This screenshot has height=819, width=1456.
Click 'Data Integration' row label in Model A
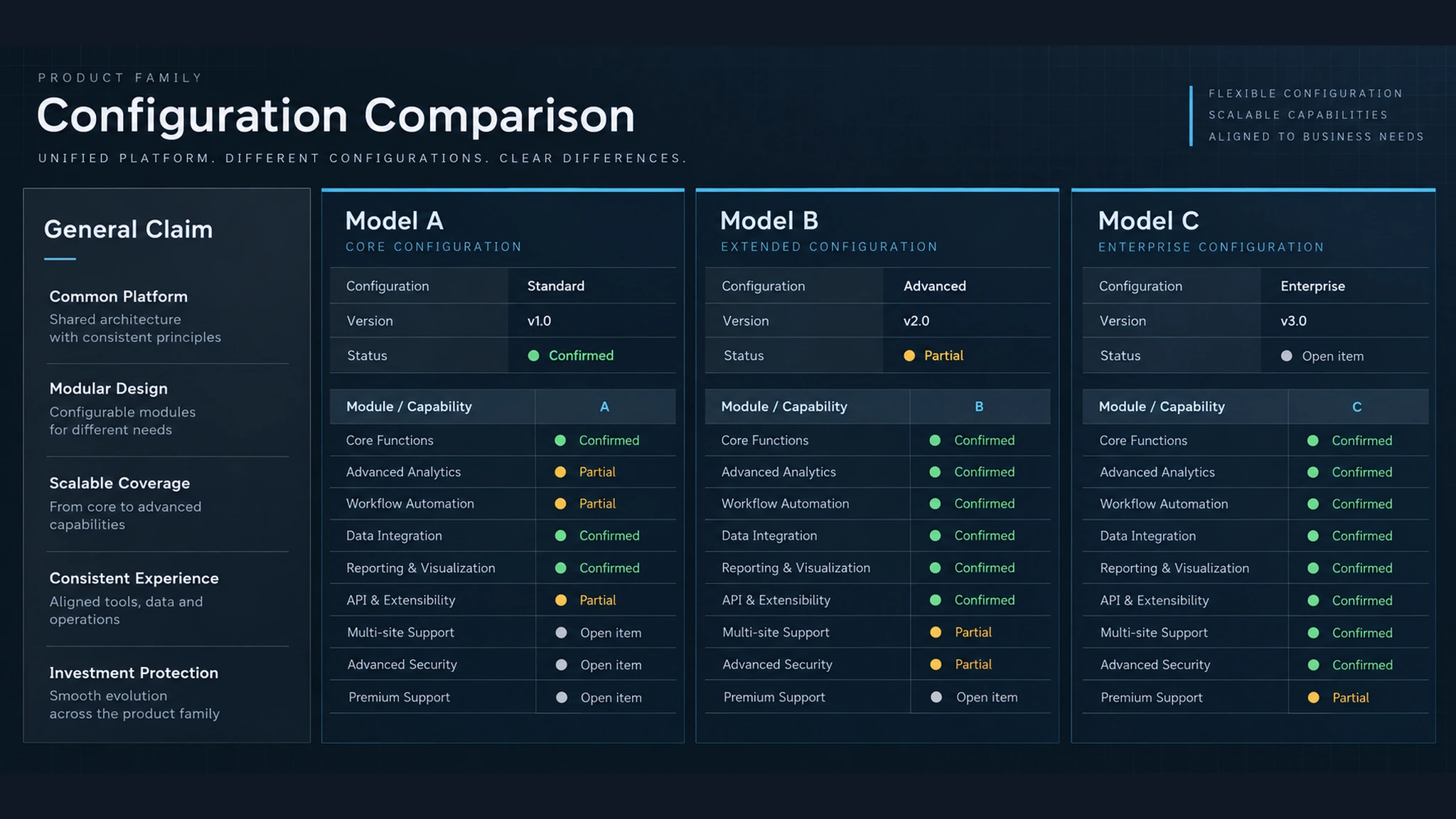394,536
